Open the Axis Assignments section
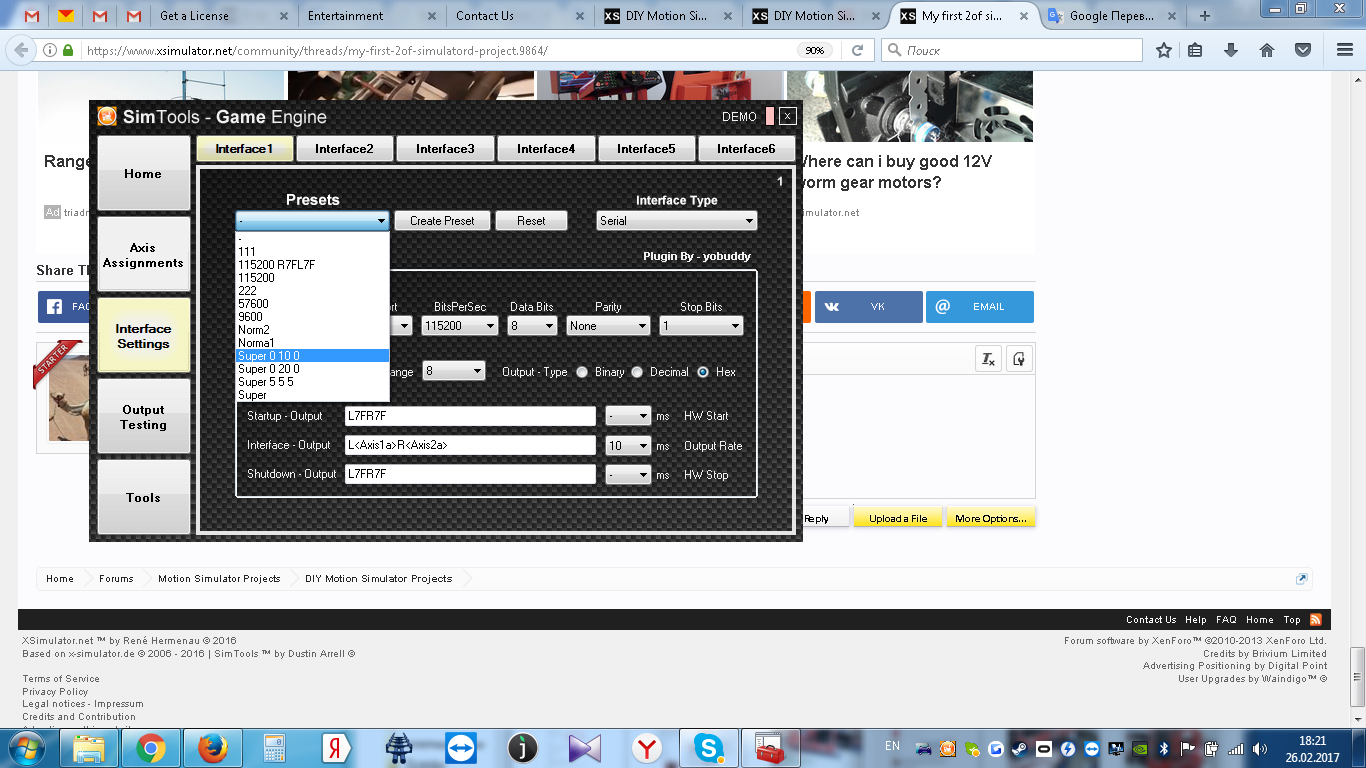This screenshot has width=1366, height=768. [143, 255]
